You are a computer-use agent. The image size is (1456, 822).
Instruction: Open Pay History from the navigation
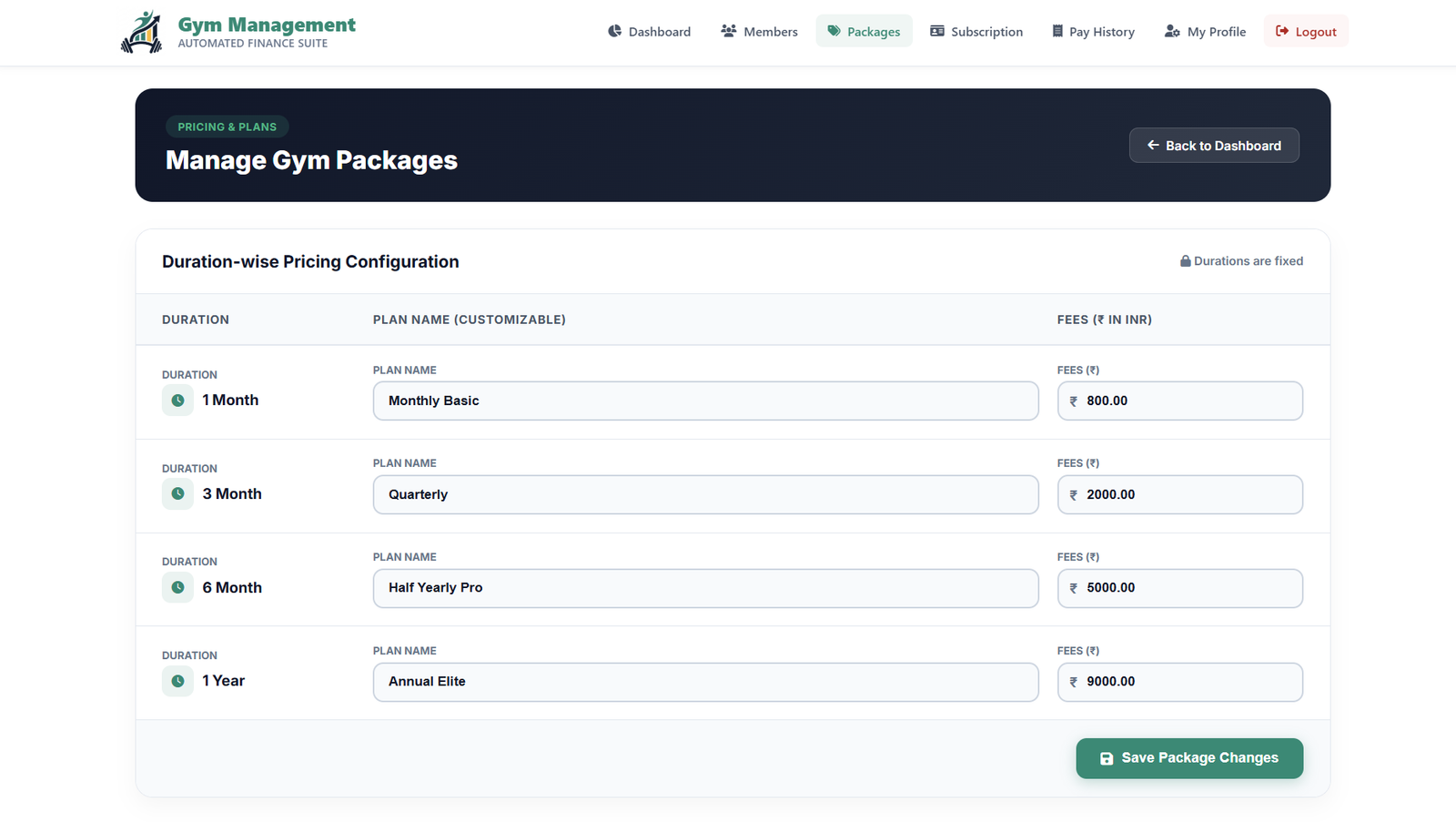click(x=1093, y=31)
